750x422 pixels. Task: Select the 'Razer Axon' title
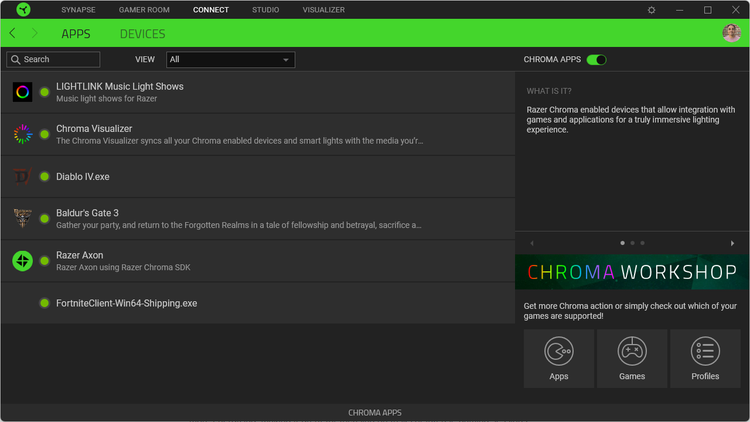click(x=79, y=255)
